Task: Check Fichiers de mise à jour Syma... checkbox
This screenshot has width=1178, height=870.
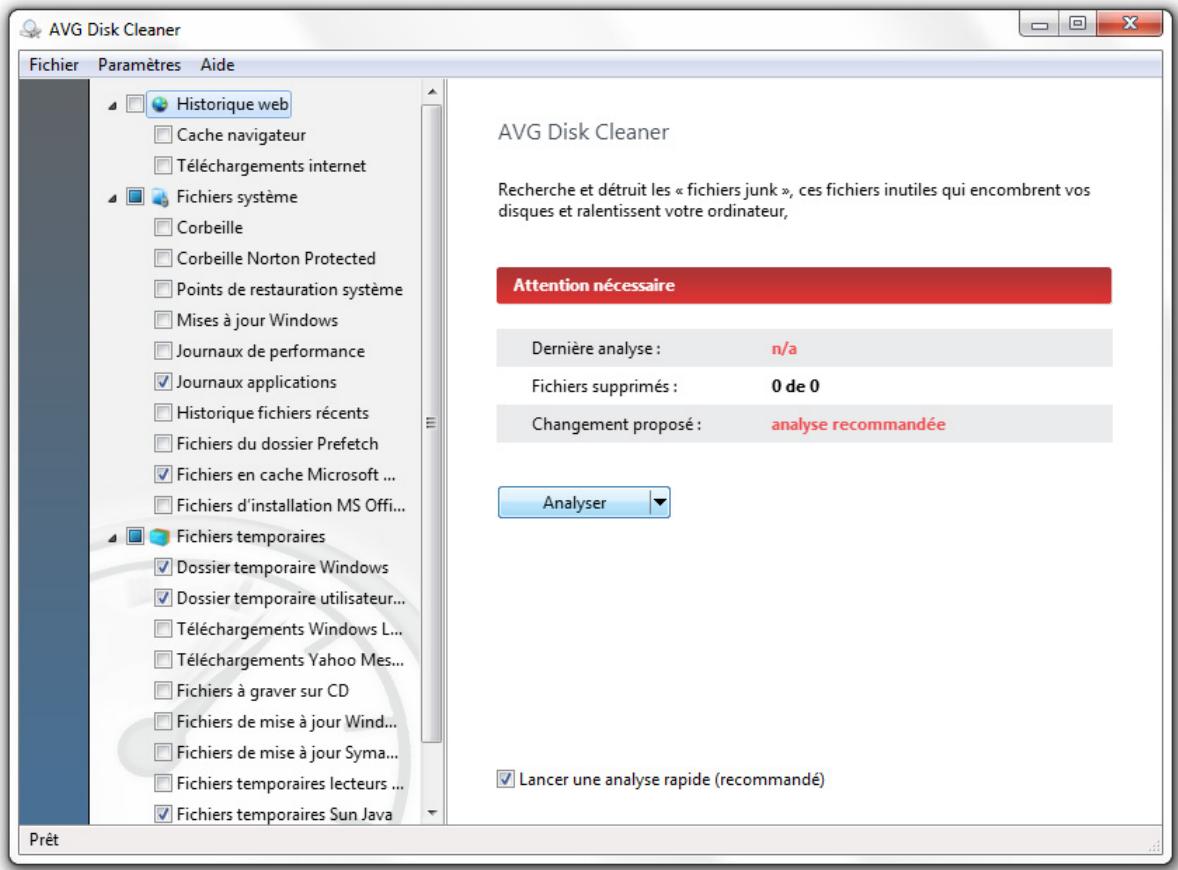Action: coord(163,752)
